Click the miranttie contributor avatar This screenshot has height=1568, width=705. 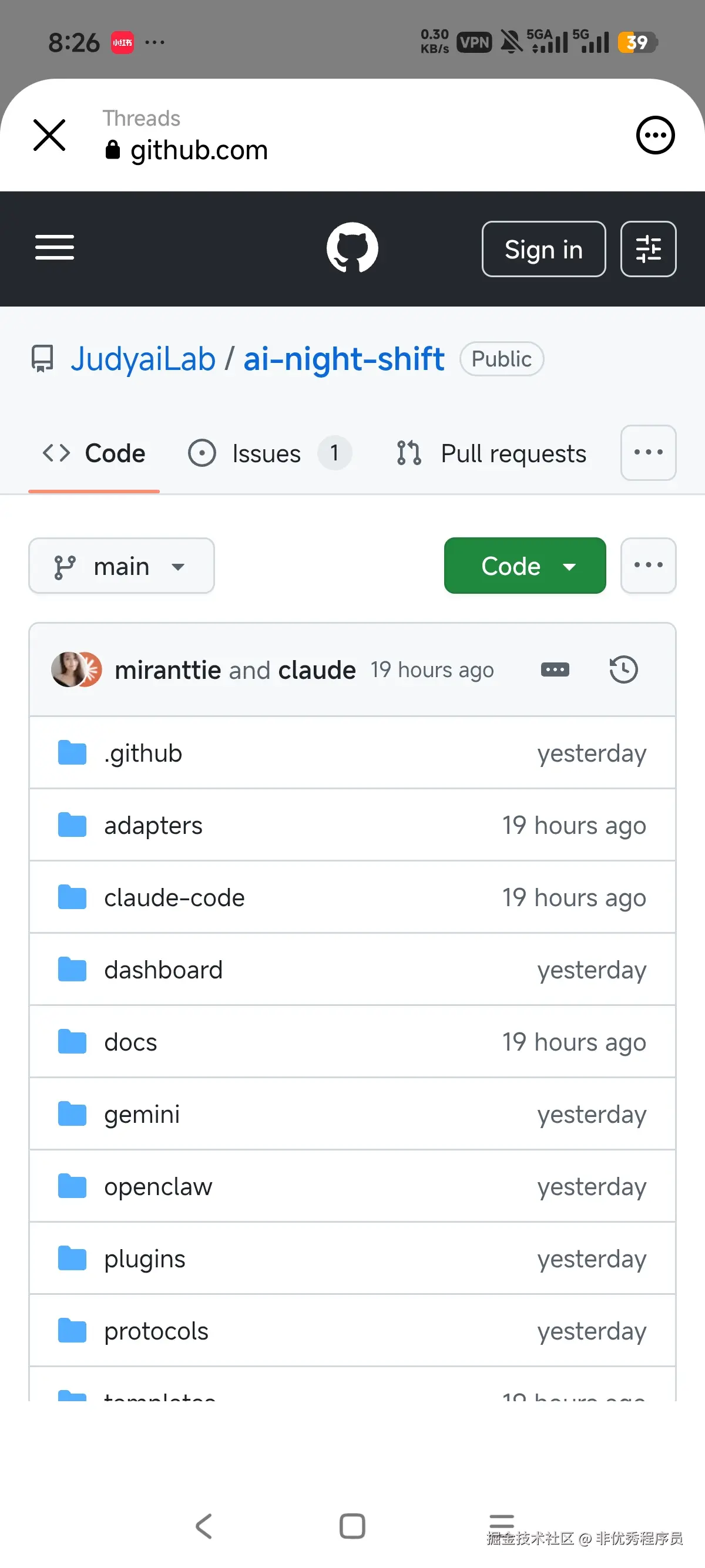pos(67,669)
